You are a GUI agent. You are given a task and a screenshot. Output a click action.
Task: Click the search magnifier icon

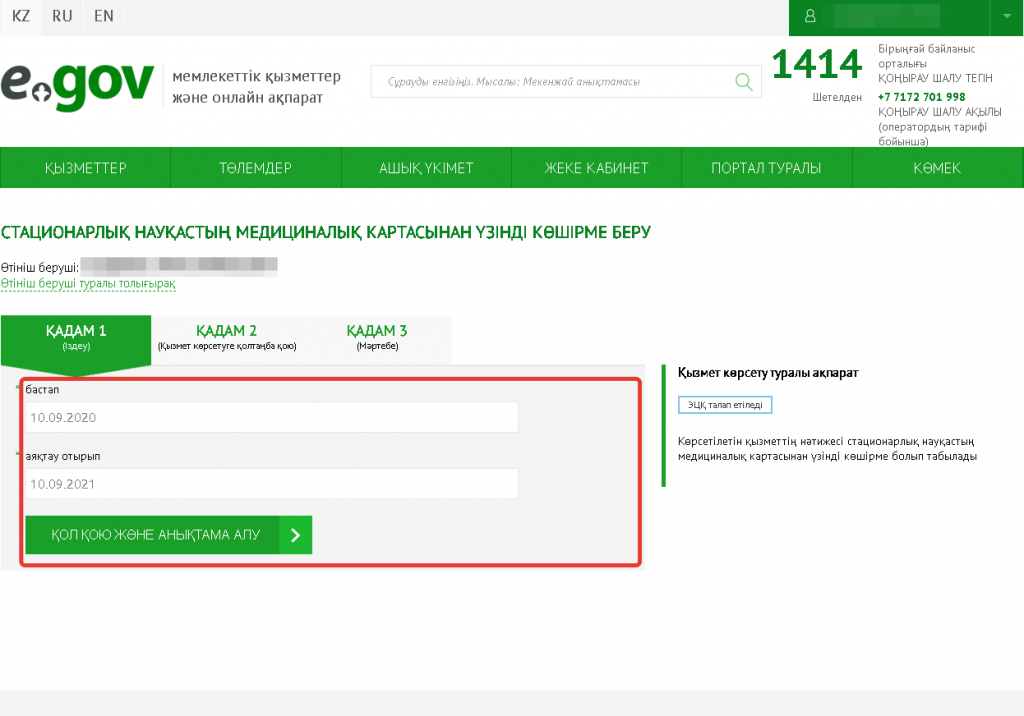(x=743, y=82)
